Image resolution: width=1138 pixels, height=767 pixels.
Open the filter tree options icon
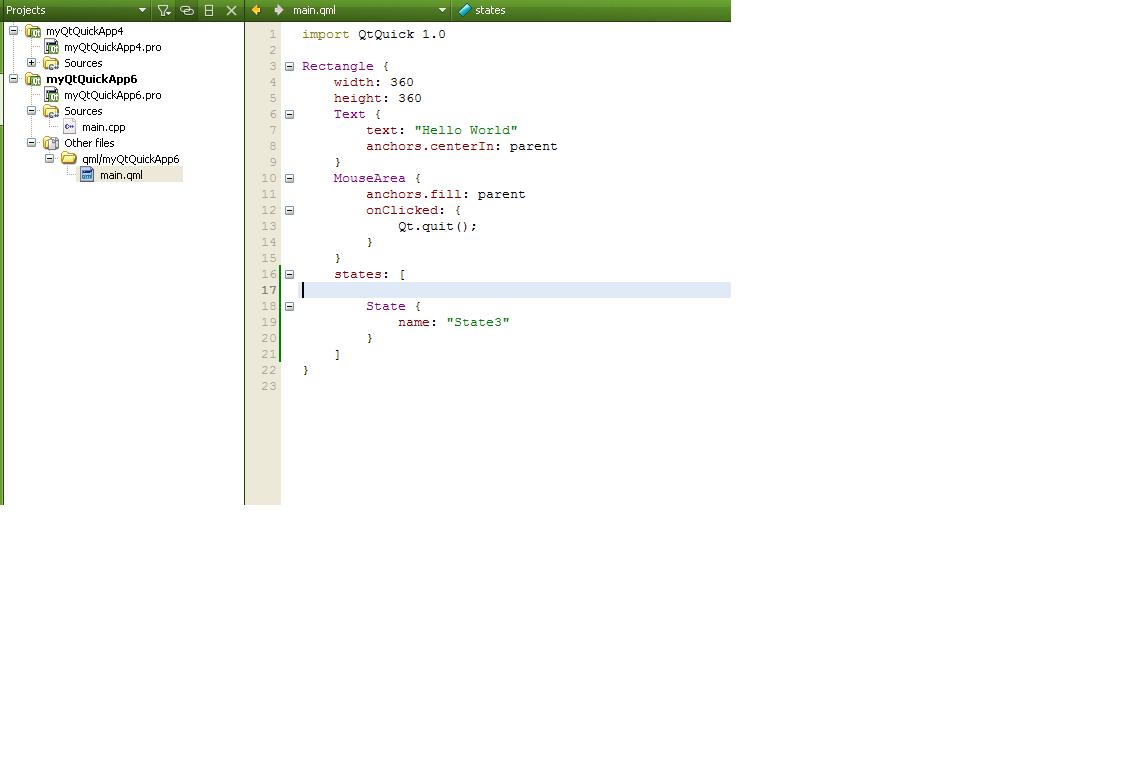click(x=164, y=10)
